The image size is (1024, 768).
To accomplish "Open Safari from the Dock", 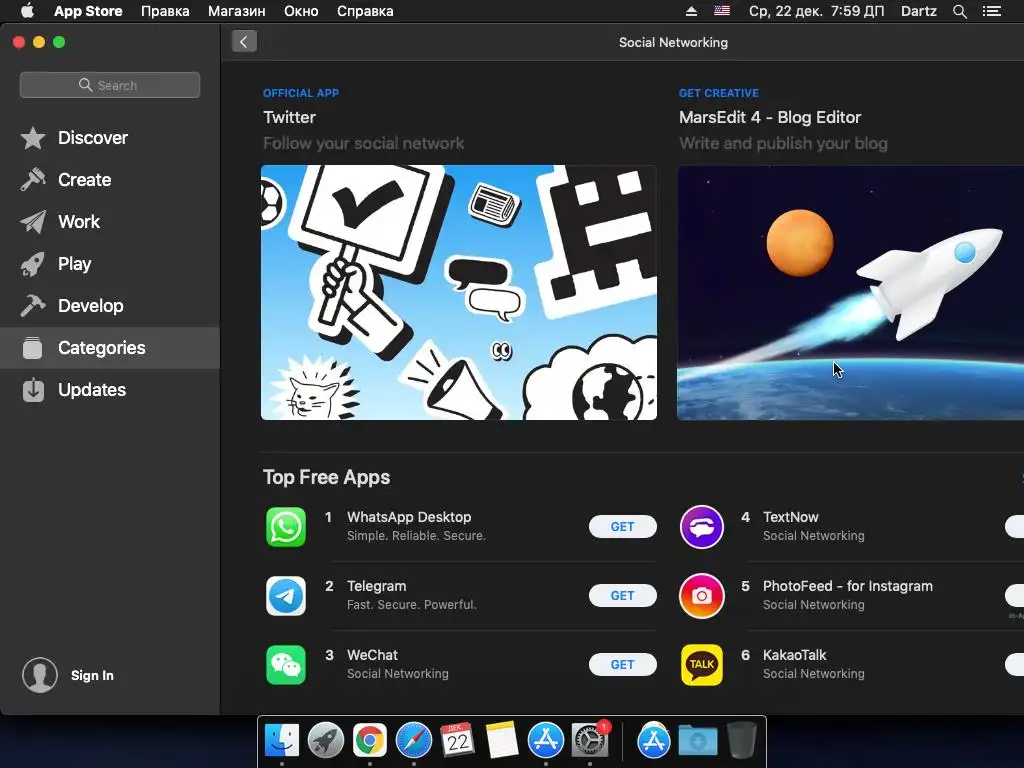I will tap(413, 741).
